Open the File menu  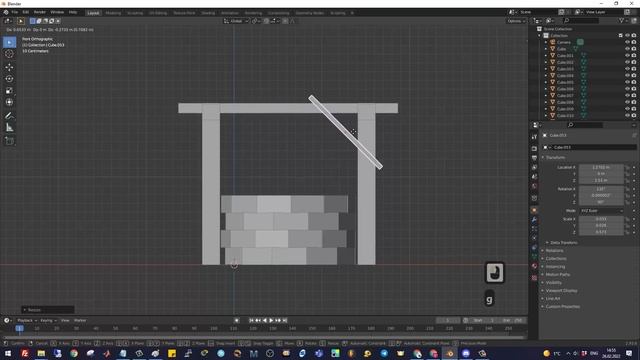click(15, 12)
